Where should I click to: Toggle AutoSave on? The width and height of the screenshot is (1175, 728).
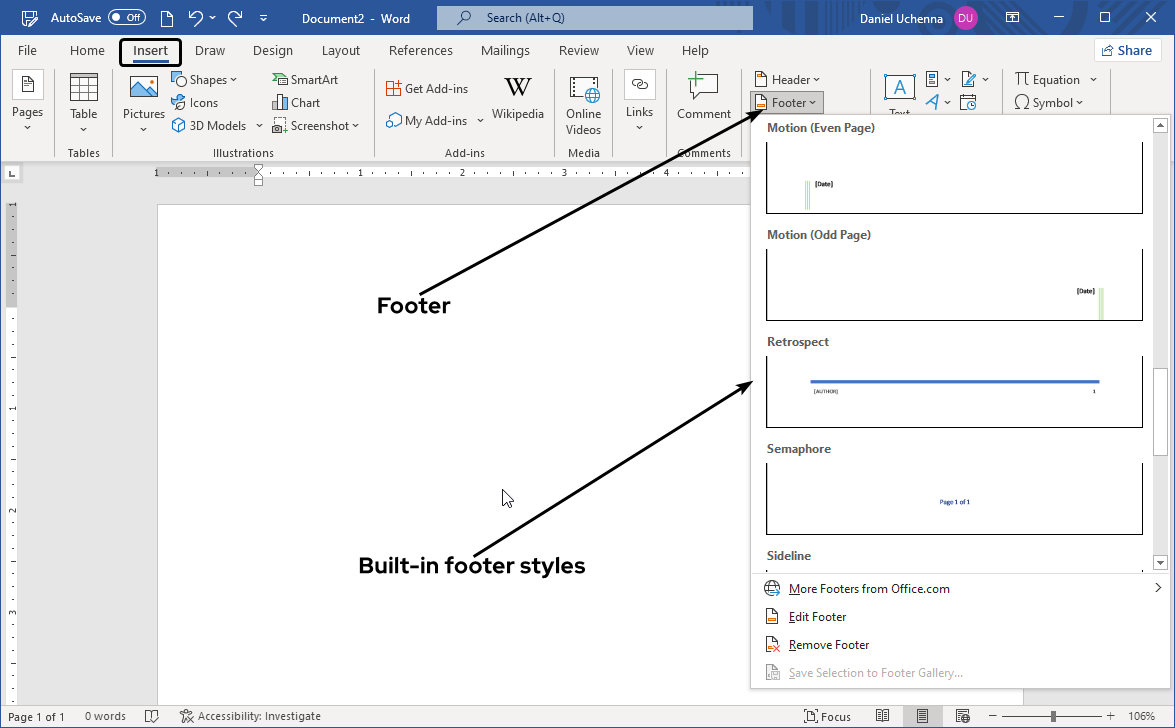(x=127, y=16)
